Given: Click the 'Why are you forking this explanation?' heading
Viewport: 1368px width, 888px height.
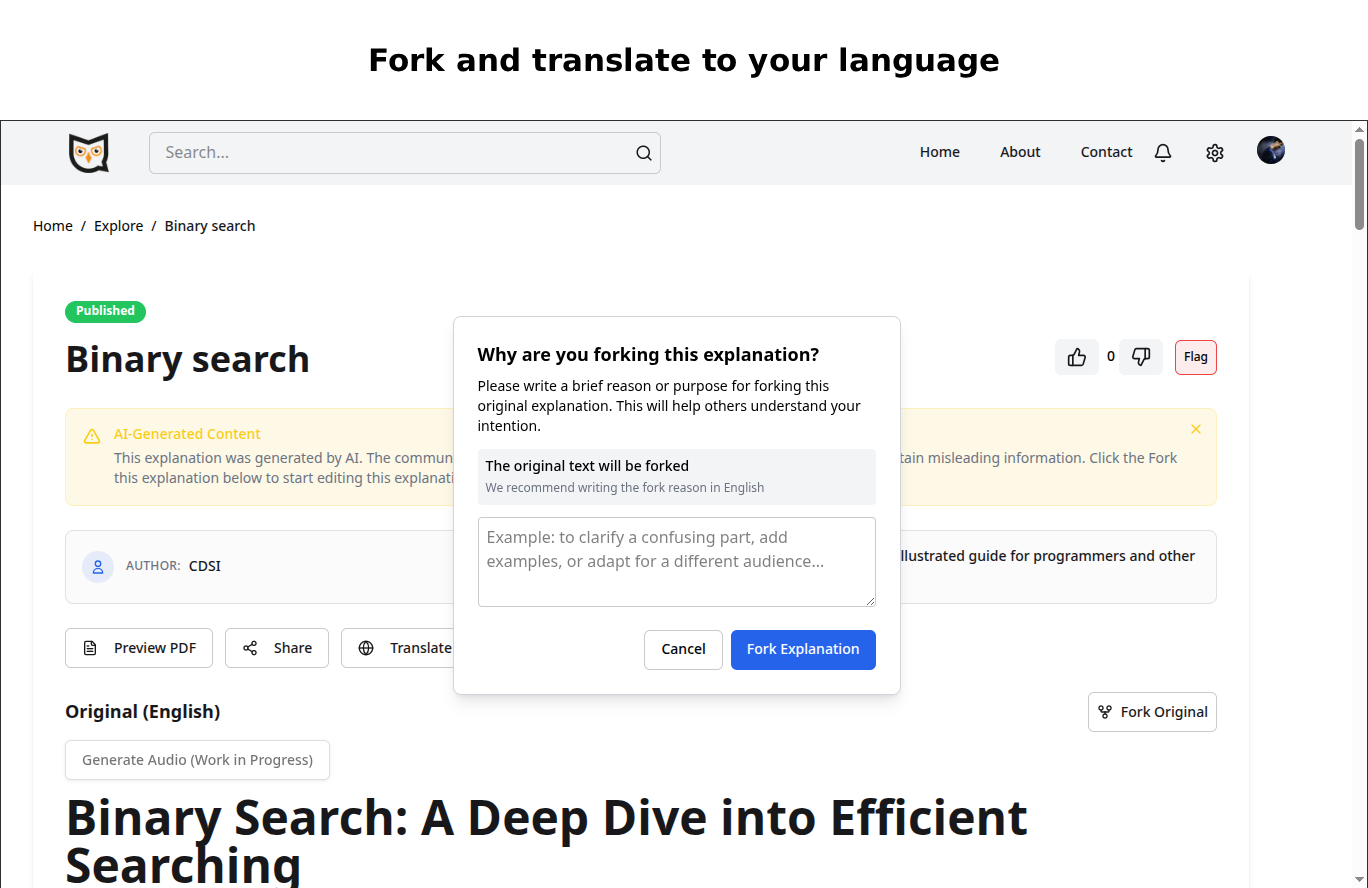Looking at the screenshot, I should pyautogui.click(x=648, y=355).
